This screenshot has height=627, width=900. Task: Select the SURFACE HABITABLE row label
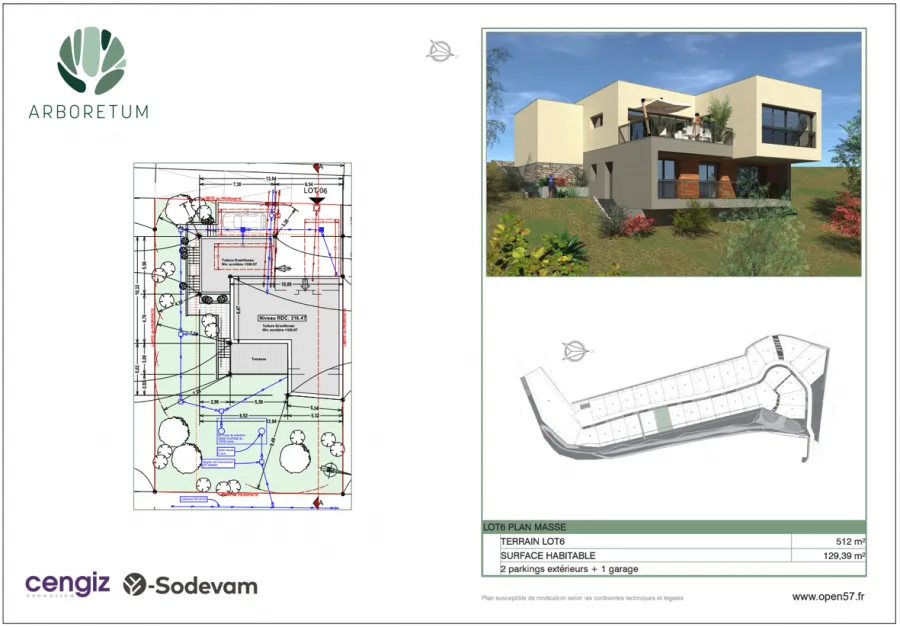(x=548, y=556)
